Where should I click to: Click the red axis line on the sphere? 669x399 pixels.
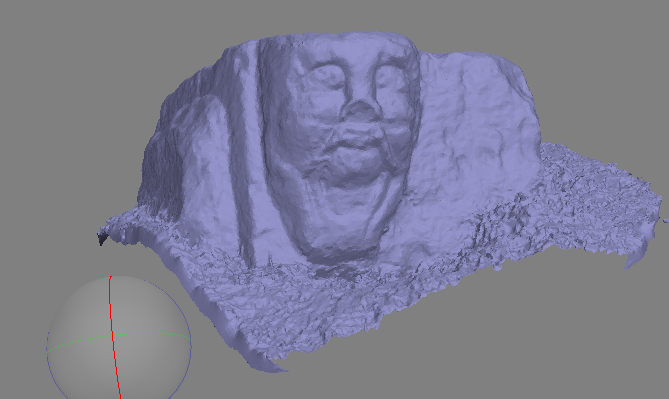point(114,337)
